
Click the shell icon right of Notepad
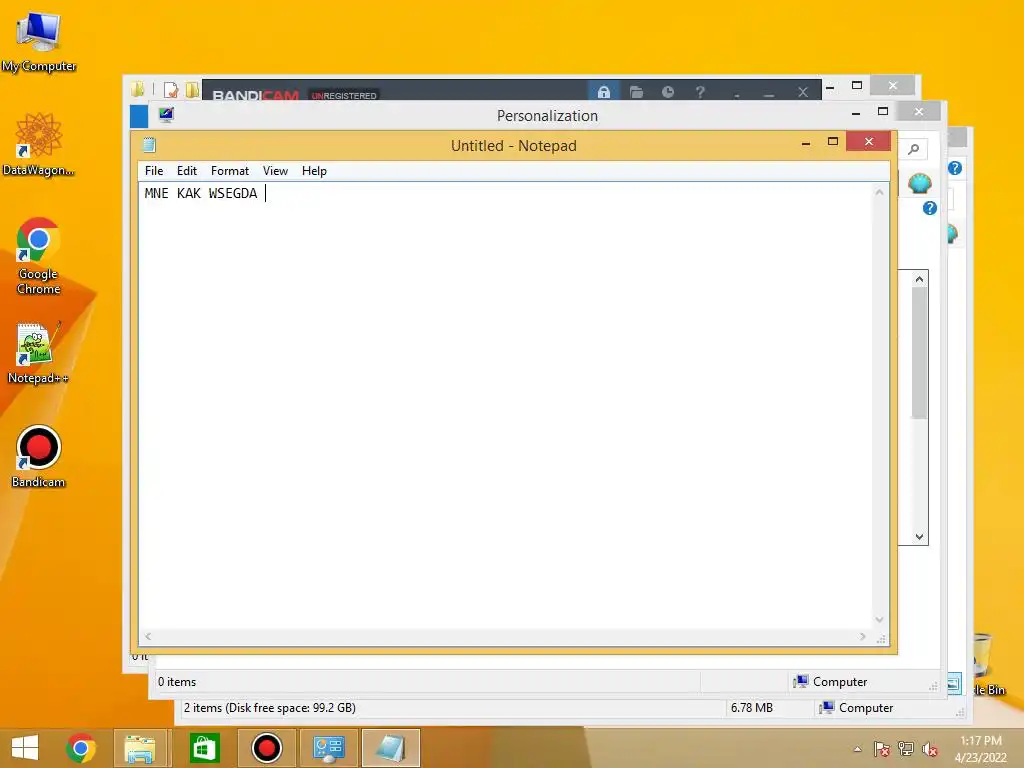pyautogui.click(x=920, y=184)
